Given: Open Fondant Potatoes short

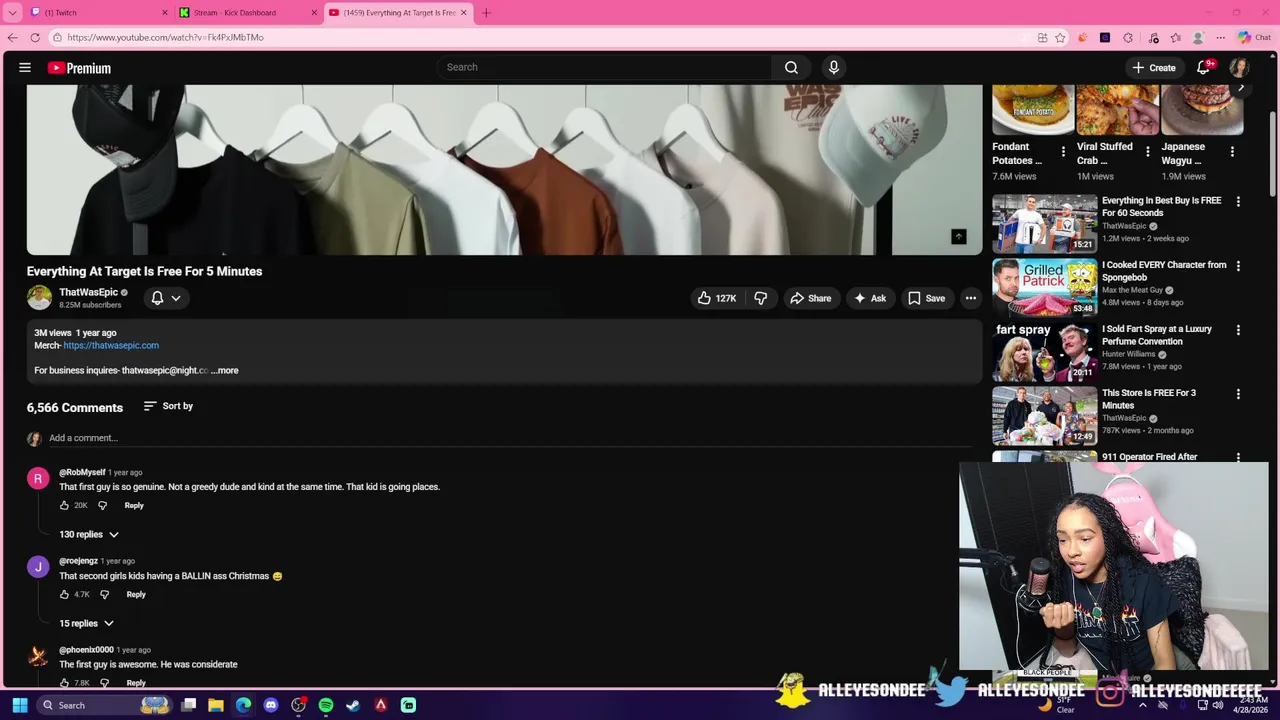Looking at the screenshot, I should pos(1032,109).
